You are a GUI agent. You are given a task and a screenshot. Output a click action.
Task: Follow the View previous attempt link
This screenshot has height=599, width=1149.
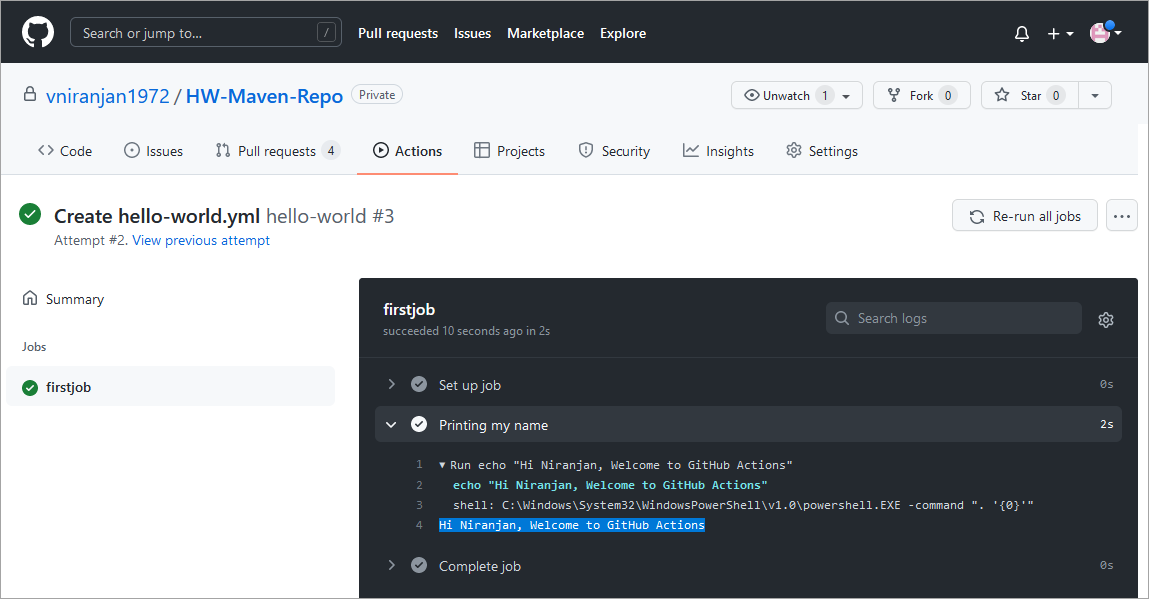click(x=201, y=240)
